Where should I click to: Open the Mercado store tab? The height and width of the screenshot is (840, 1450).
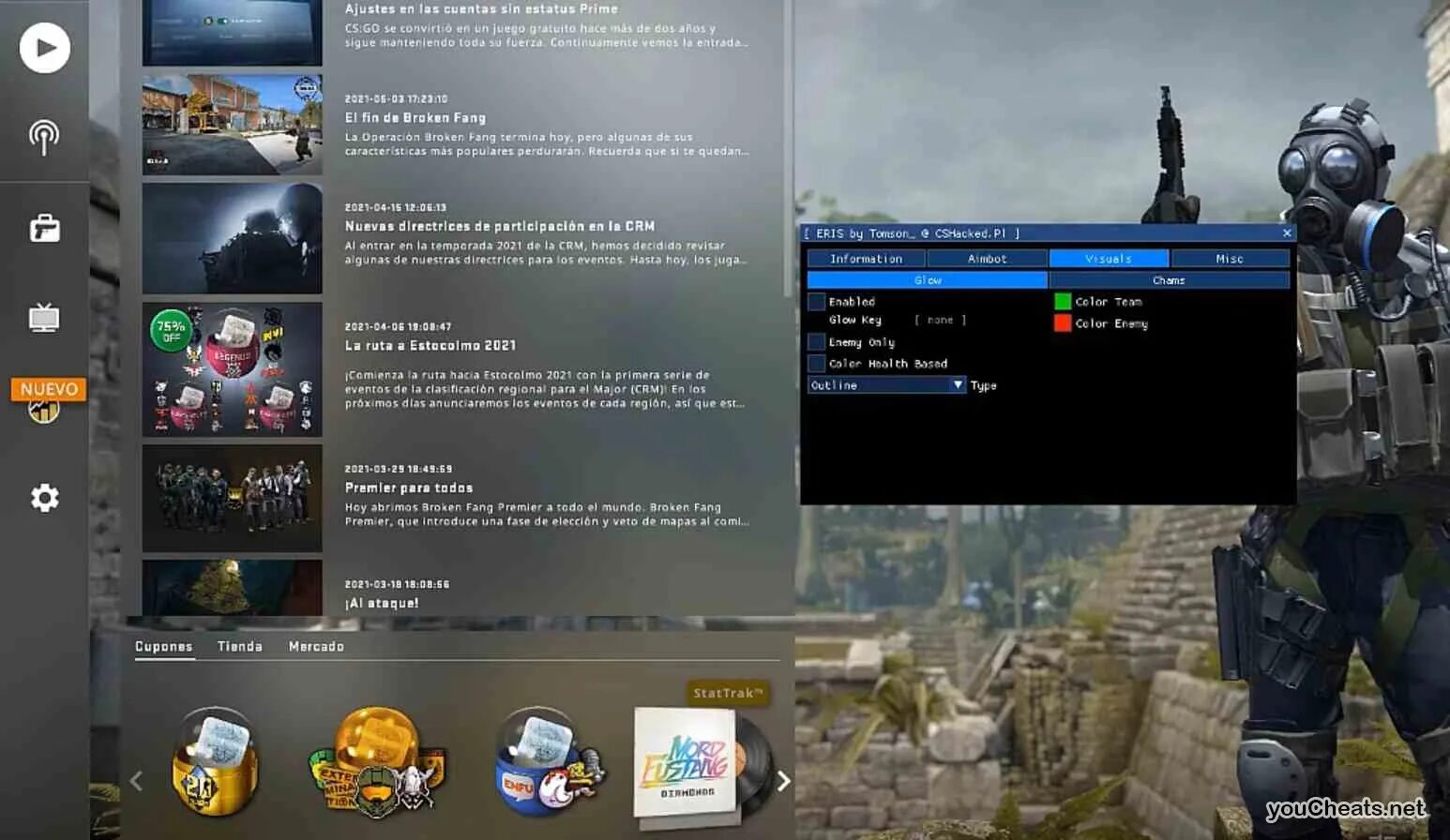[316, 647]
